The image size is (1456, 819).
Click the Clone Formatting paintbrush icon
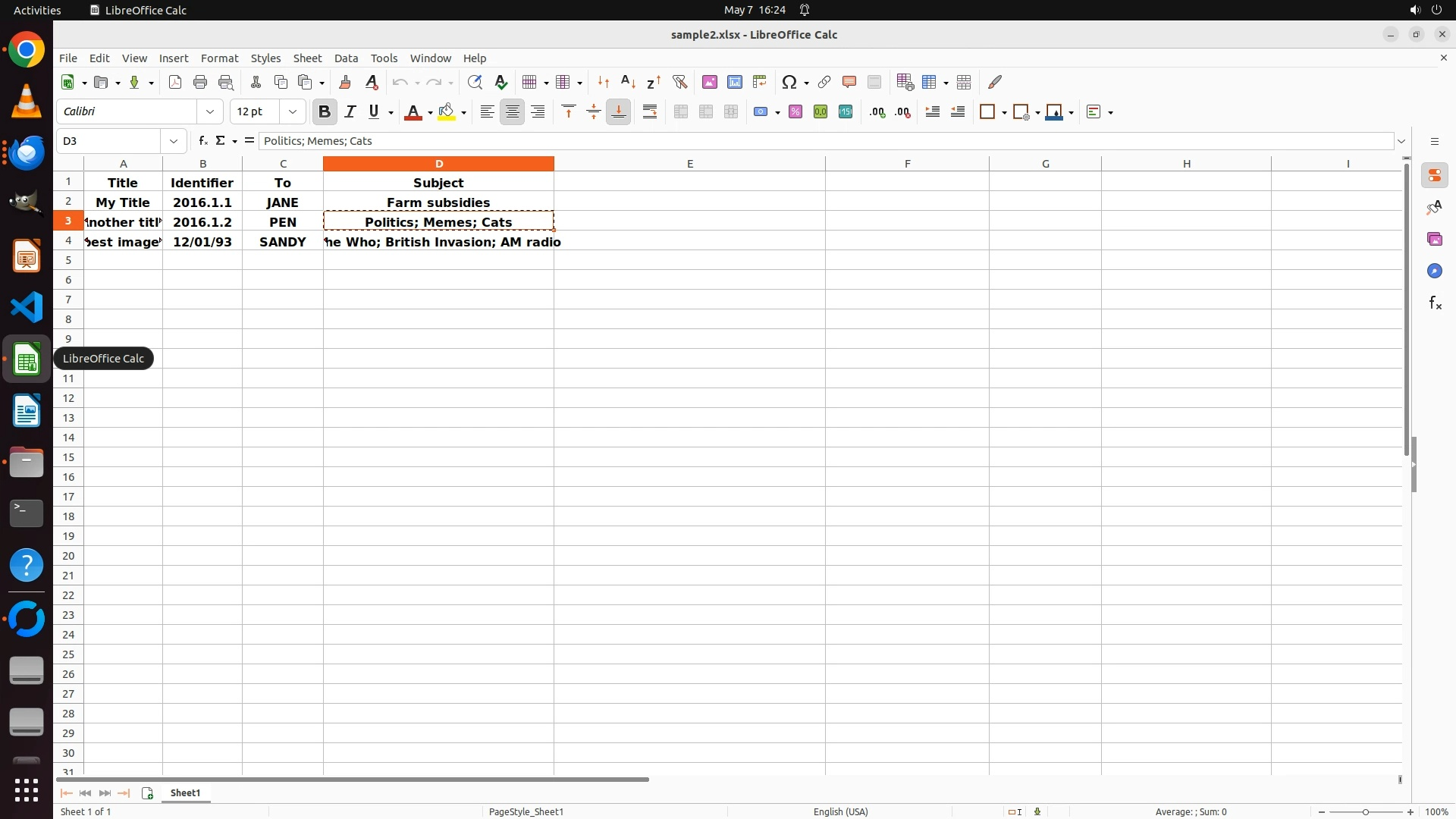(345, 82)
